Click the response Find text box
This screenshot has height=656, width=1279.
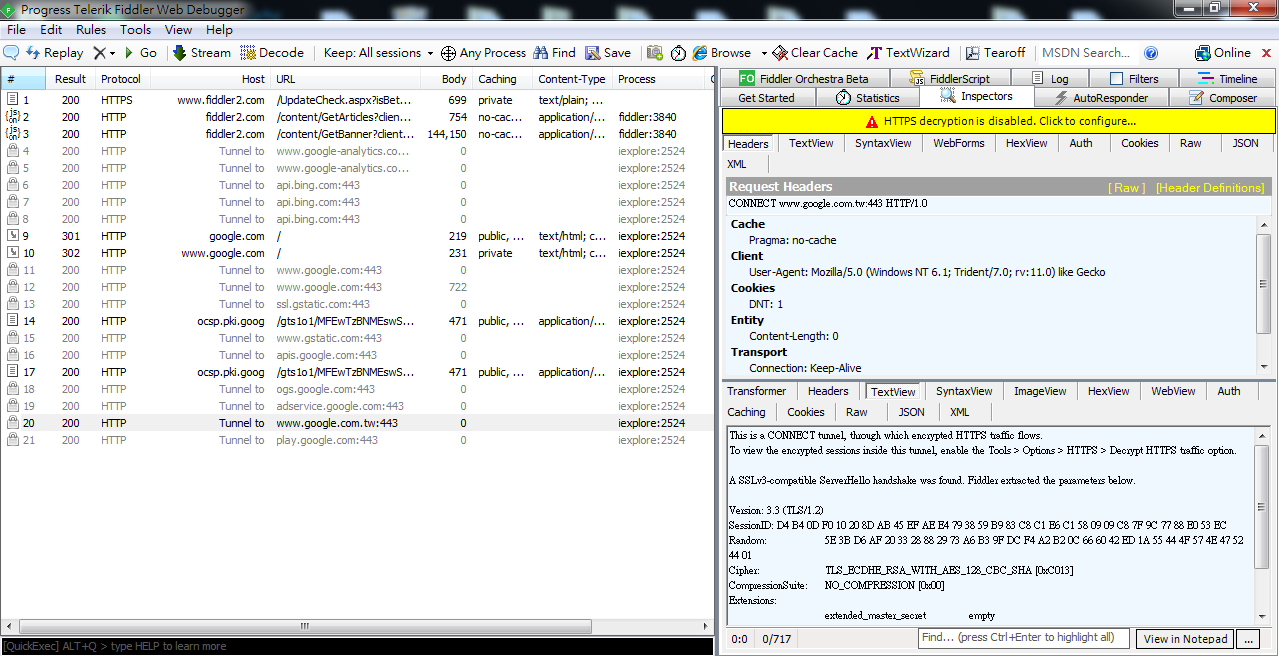[x=1023, y=638]
